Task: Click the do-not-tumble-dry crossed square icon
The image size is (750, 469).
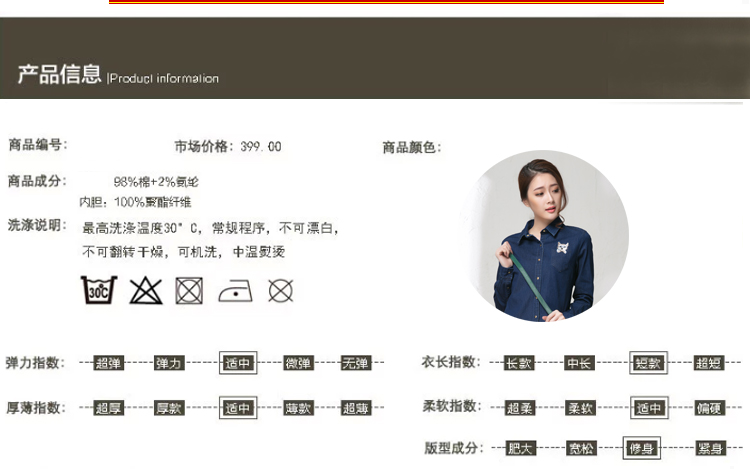Action: [189, 291]
